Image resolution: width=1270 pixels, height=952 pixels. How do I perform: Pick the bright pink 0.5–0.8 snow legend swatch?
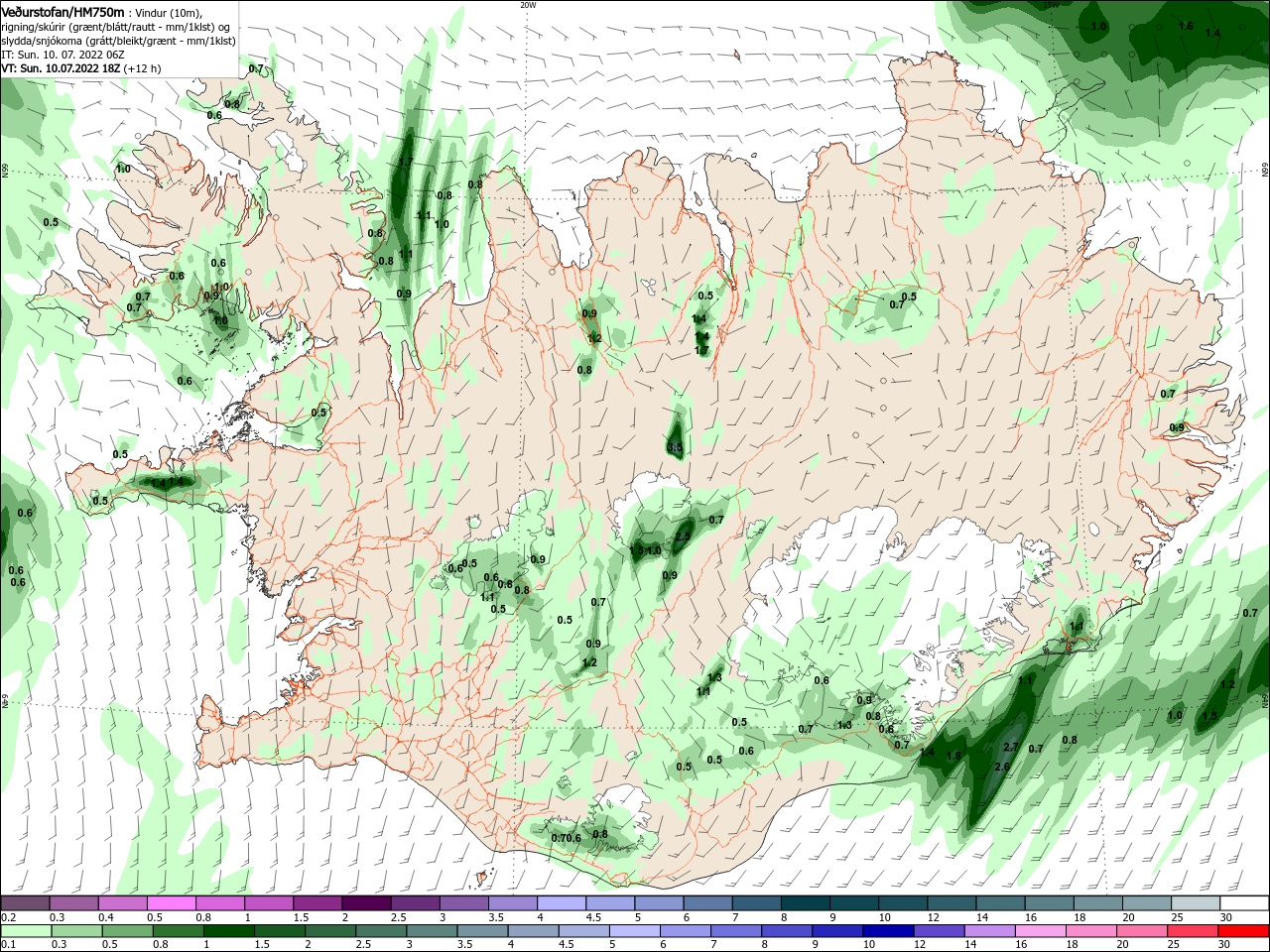click(171, 903)
